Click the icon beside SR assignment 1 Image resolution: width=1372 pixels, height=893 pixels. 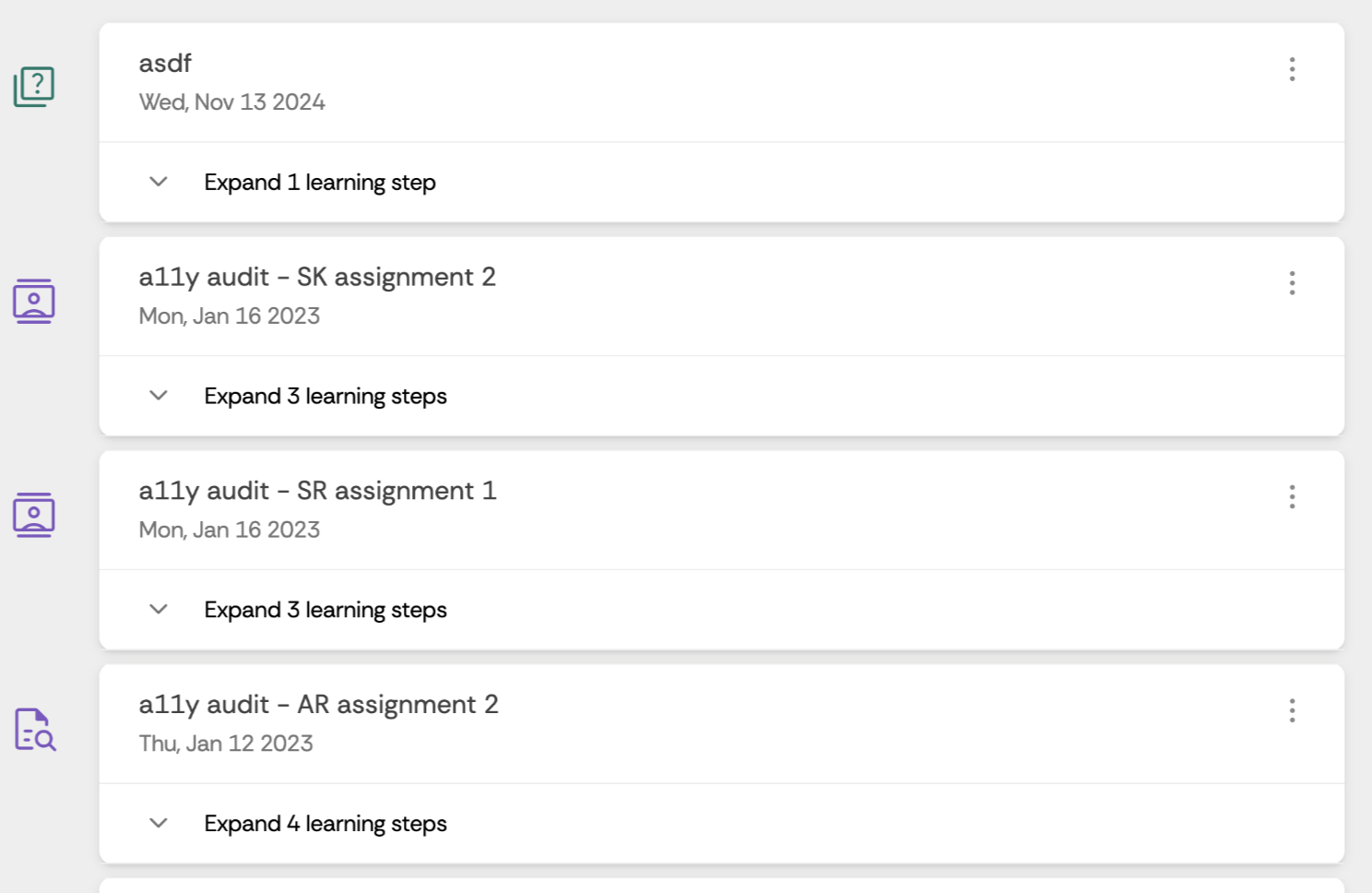click(34, 515)
